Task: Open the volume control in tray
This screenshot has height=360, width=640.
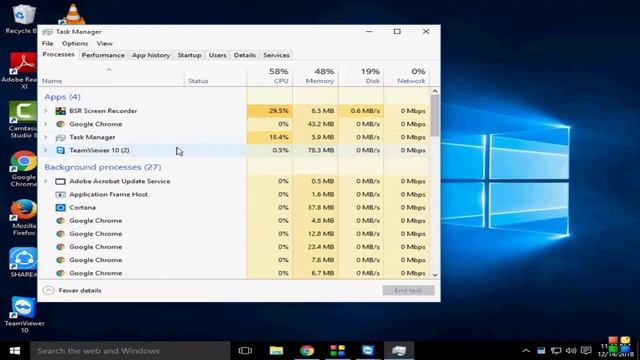Action: [571, 351]
